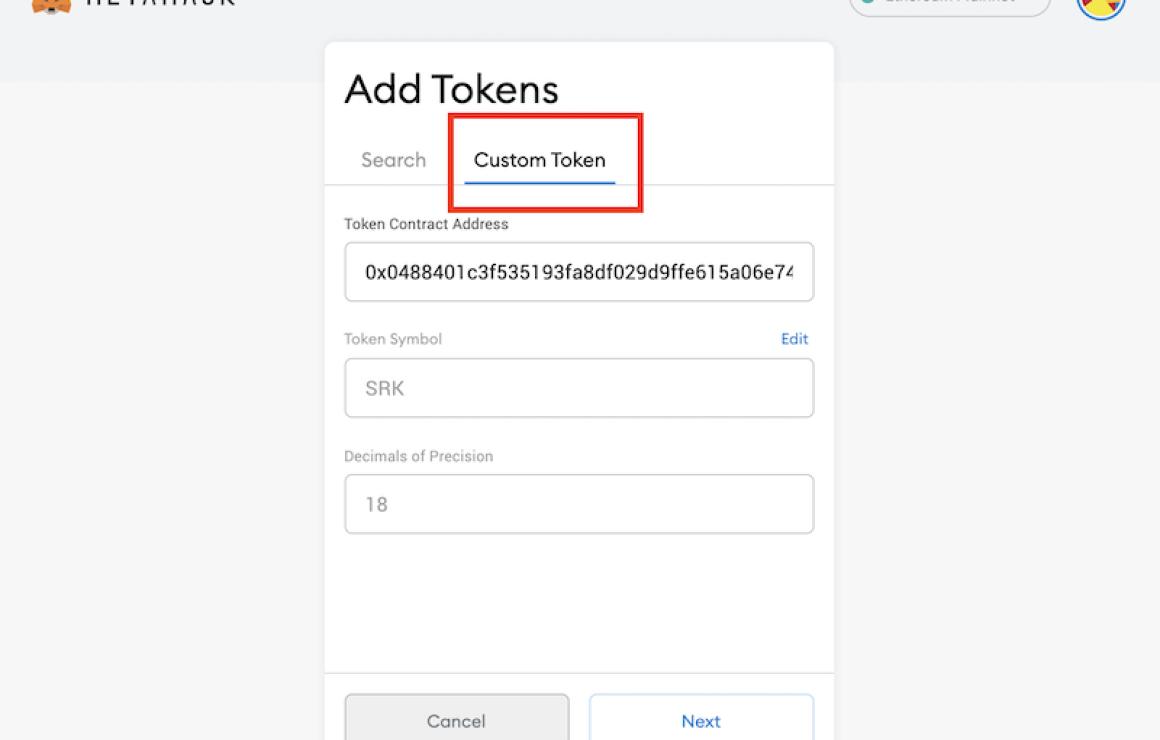Click the Token Symbol label
The width and height of the screenshot is (1160, 740).
(393, 339)
